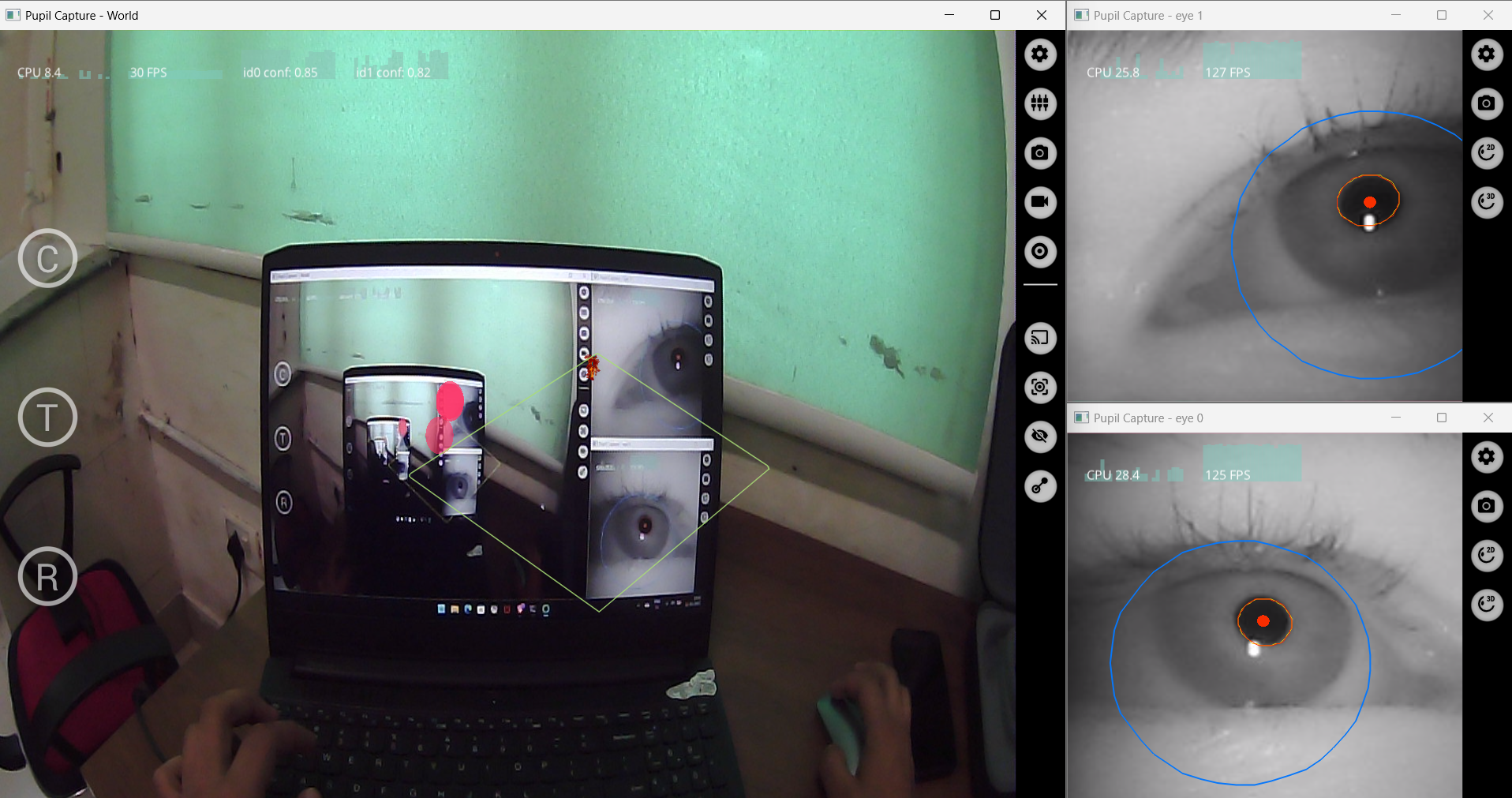Open General Settings gear in World window
The width and height of the screenshot is (1512, 798).
coord(1040,54)
